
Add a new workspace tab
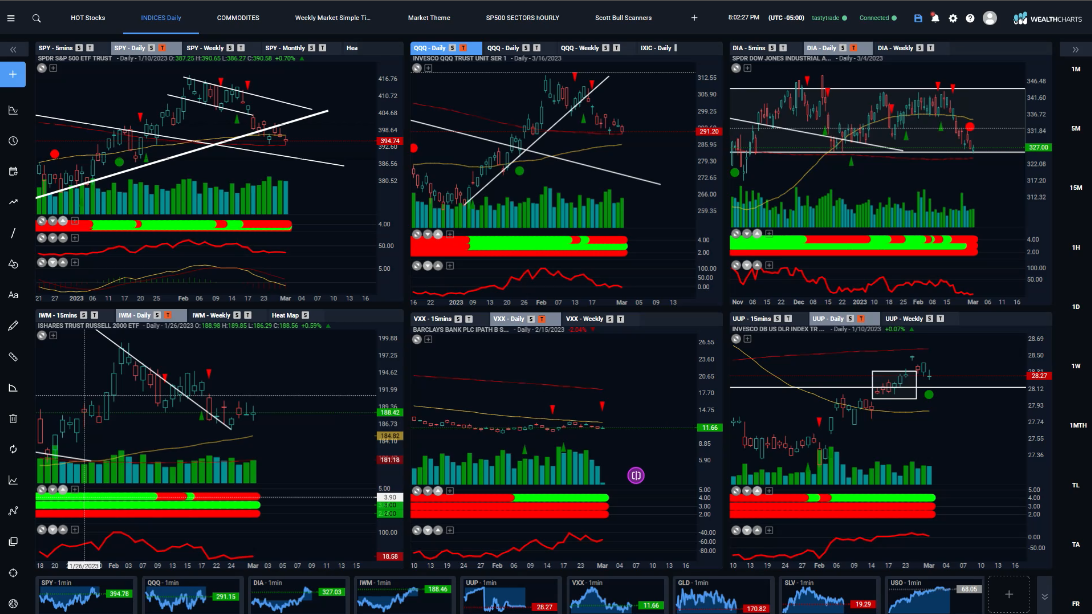pyautogui.click(x=694, y=17)
